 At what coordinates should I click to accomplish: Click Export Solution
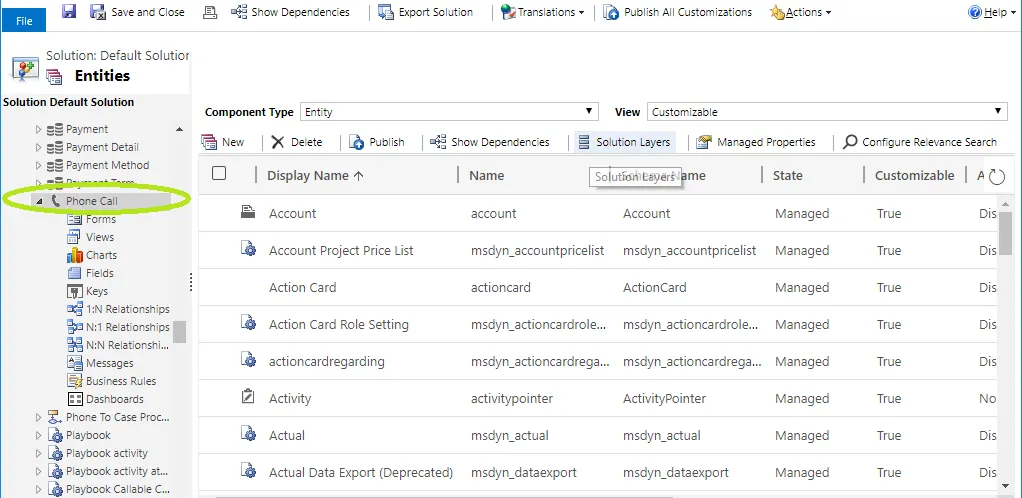pyautogui.click(x=426, y=12)
